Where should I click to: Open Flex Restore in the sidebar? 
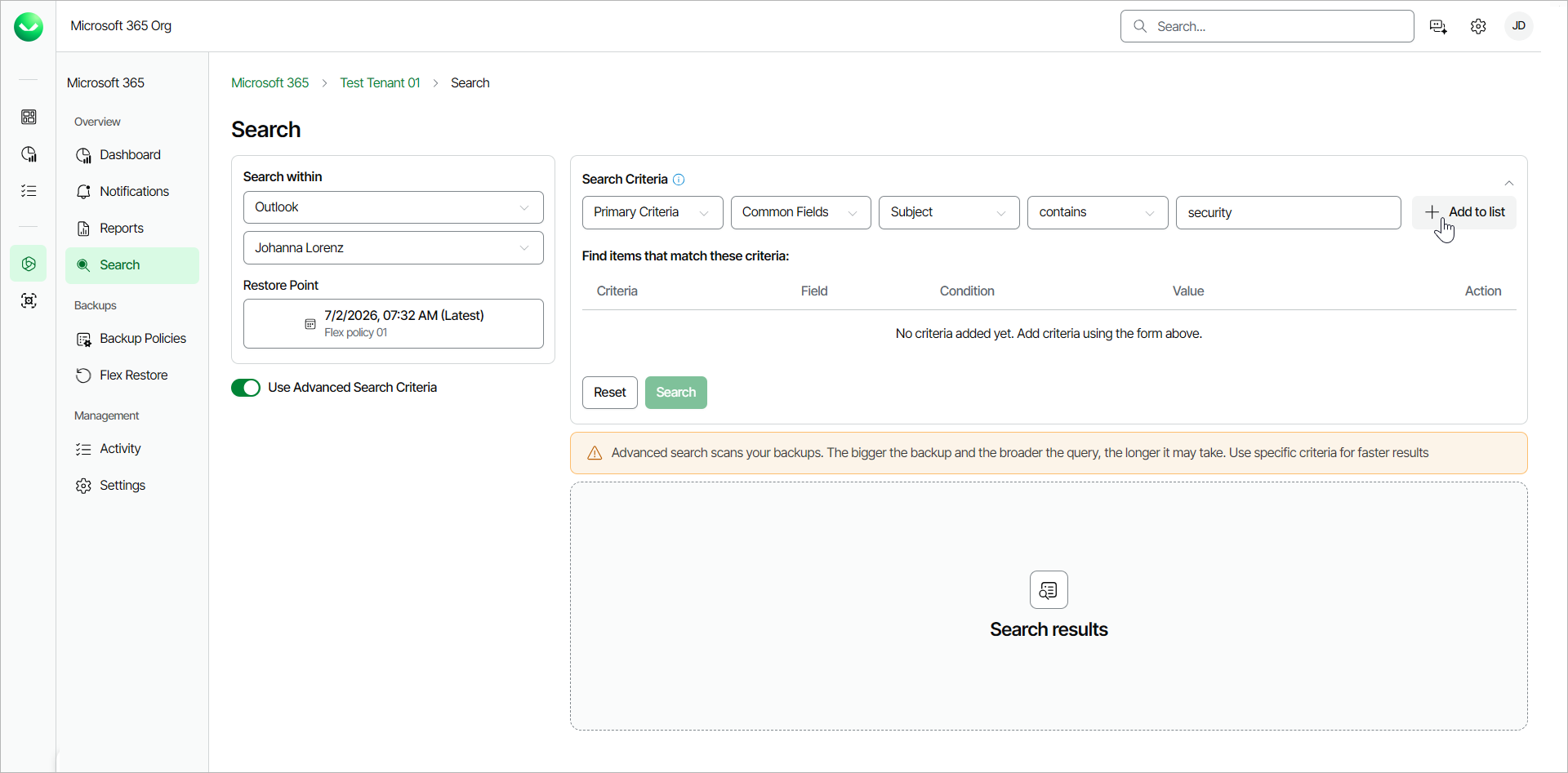pyautogui.click(x=131, y=375)
